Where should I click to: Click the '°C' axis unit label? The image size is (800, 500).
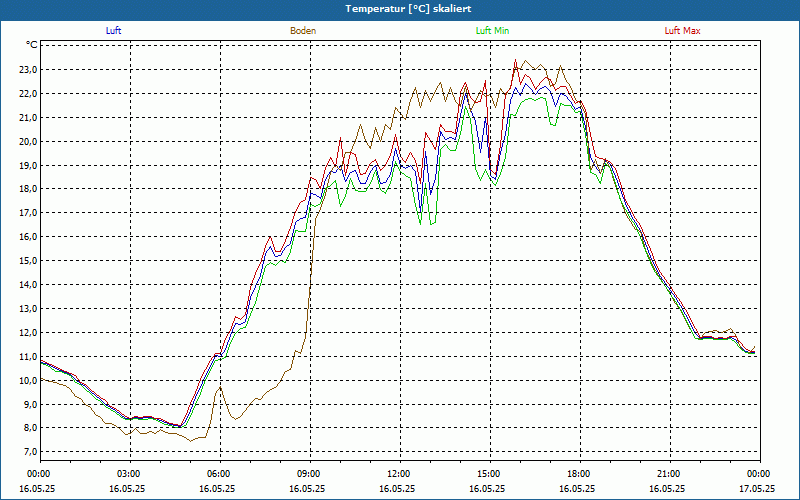32,45
